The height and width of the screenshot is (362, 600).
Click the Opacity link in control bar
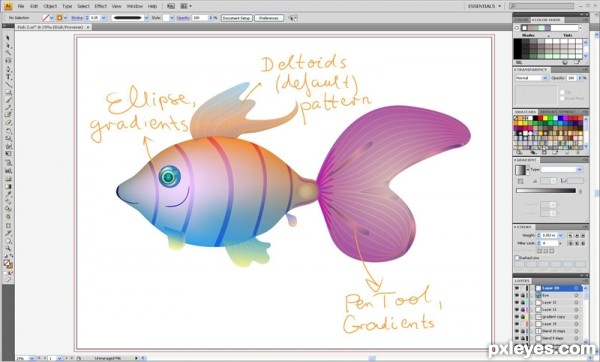click(x=183, y=18)
